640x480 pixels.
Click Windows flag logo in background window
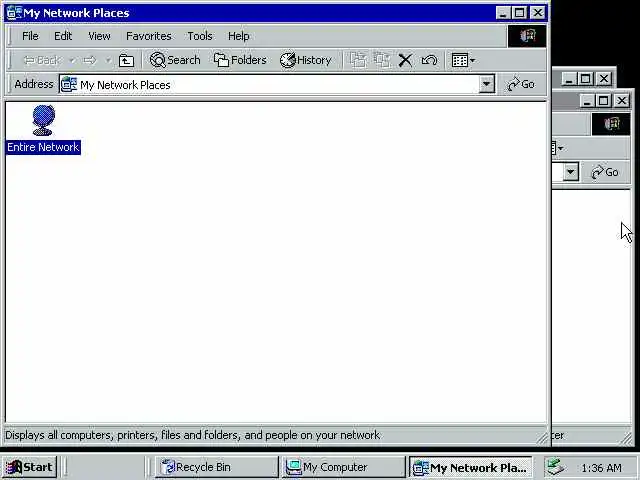click(x=611, y=124)
